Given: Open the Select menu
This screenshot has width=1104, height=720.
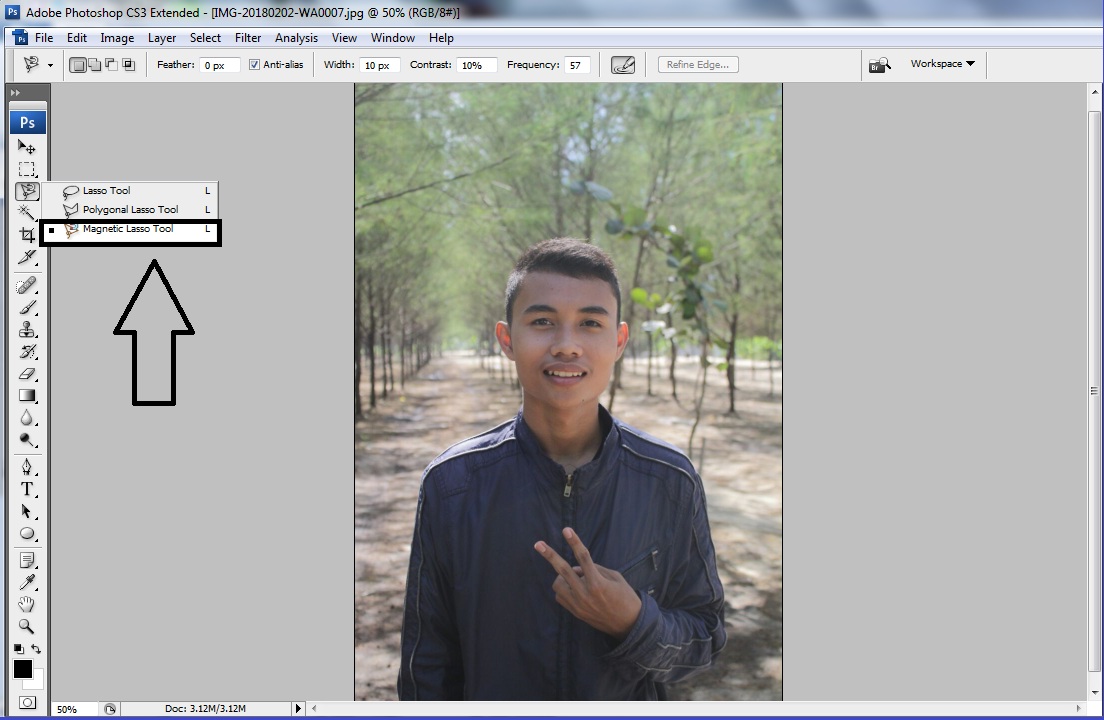Looking at the screenshot, I should click(205, 38).
